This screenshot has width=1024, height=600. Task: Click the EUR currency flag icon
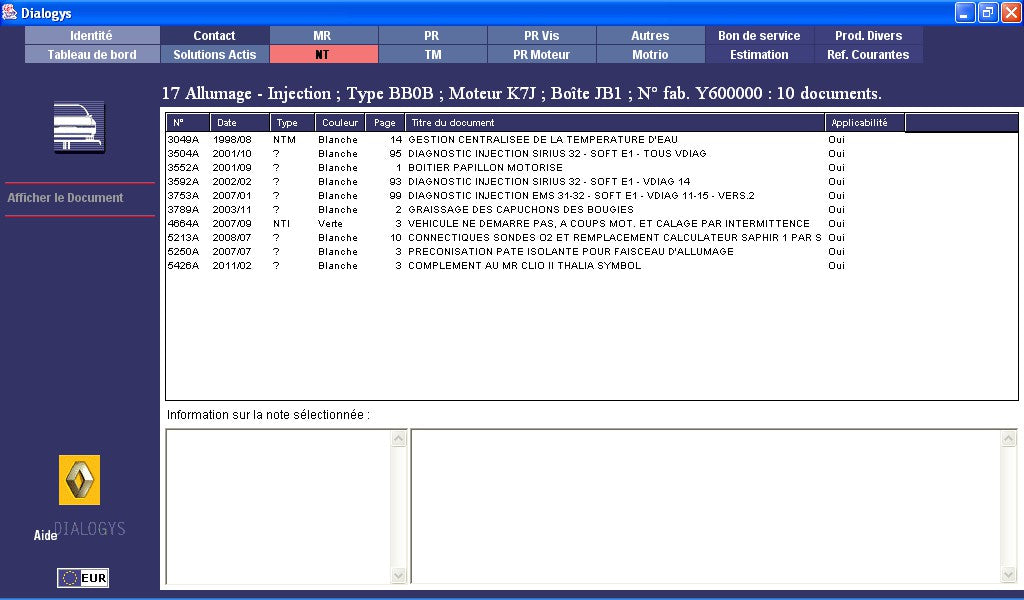(x=83, y=578)
